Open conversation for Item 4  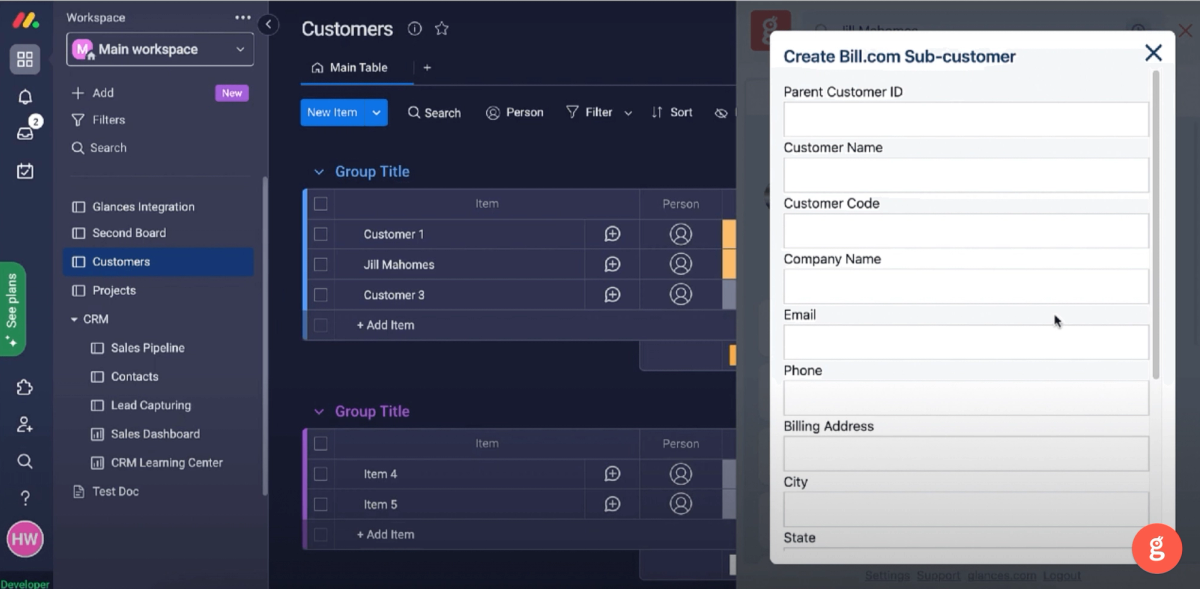tap(612, 474)
